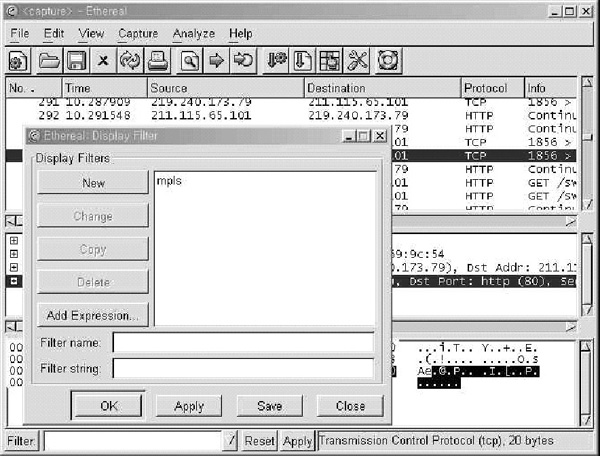Open the filter history dropdown arrow
Screen dimensions: 600x456
tap(231, 441)
